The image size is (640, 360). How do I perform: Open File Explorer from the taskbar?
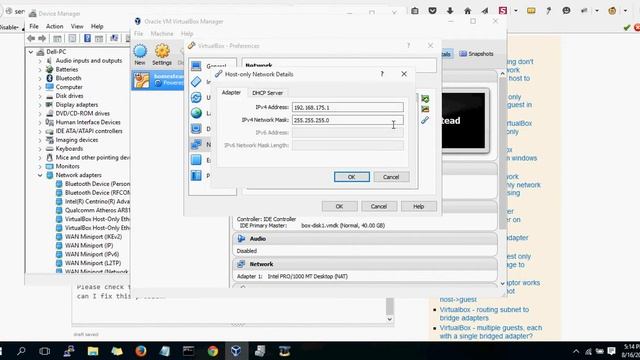coord(93,351)
